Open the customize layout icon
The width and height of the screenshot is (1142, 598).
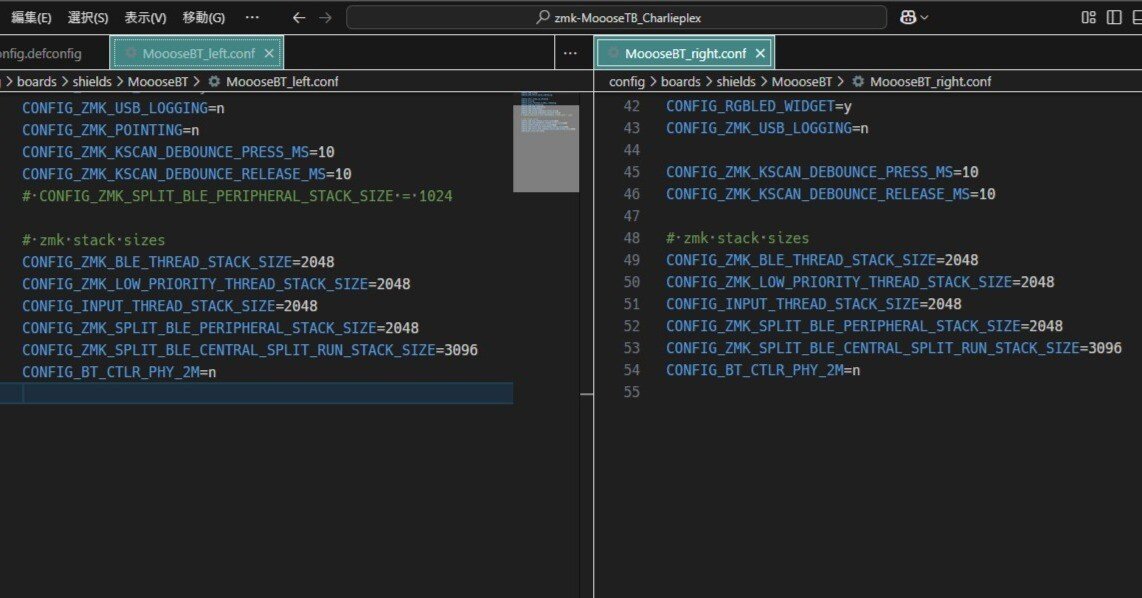(1088, 17)
